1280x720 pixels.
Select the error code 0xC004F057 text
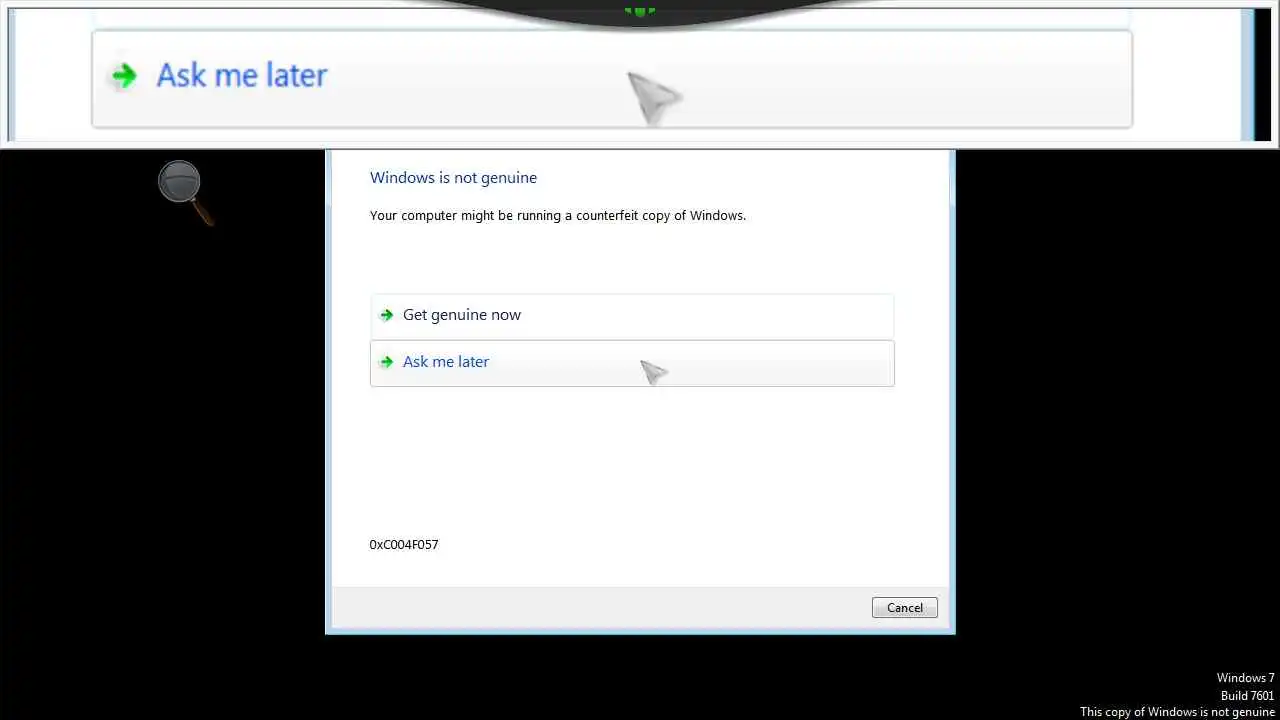(404, 545)
